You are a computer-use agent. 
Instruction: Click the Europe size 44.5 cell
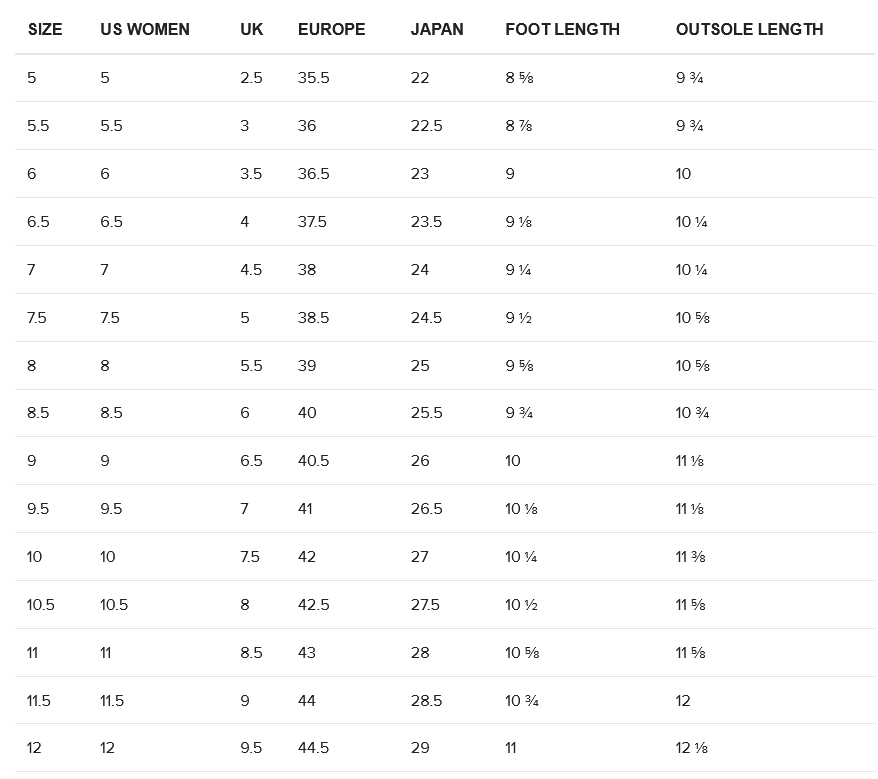314,748
